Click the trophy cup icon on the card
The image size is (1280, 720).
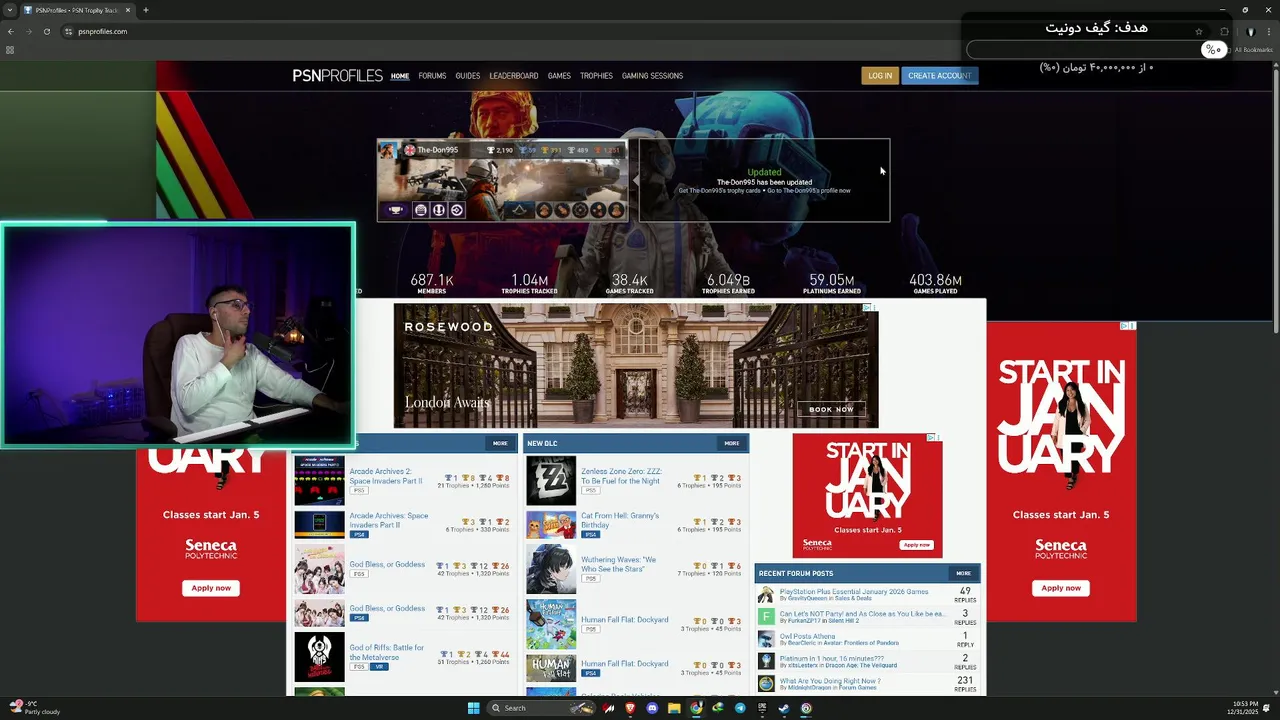click(396, 210)
